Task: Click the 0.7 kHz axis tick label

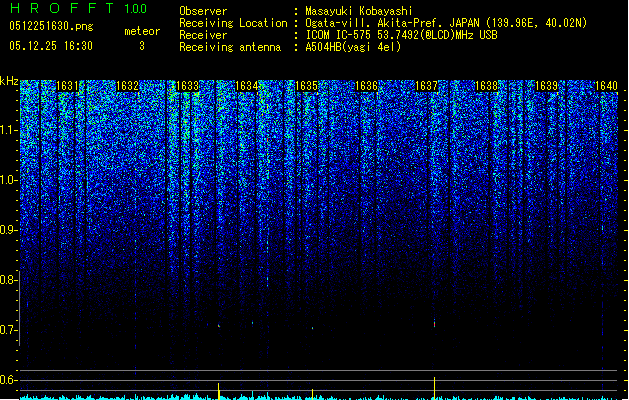Action: pyautogui.click(x=8, y=330)
